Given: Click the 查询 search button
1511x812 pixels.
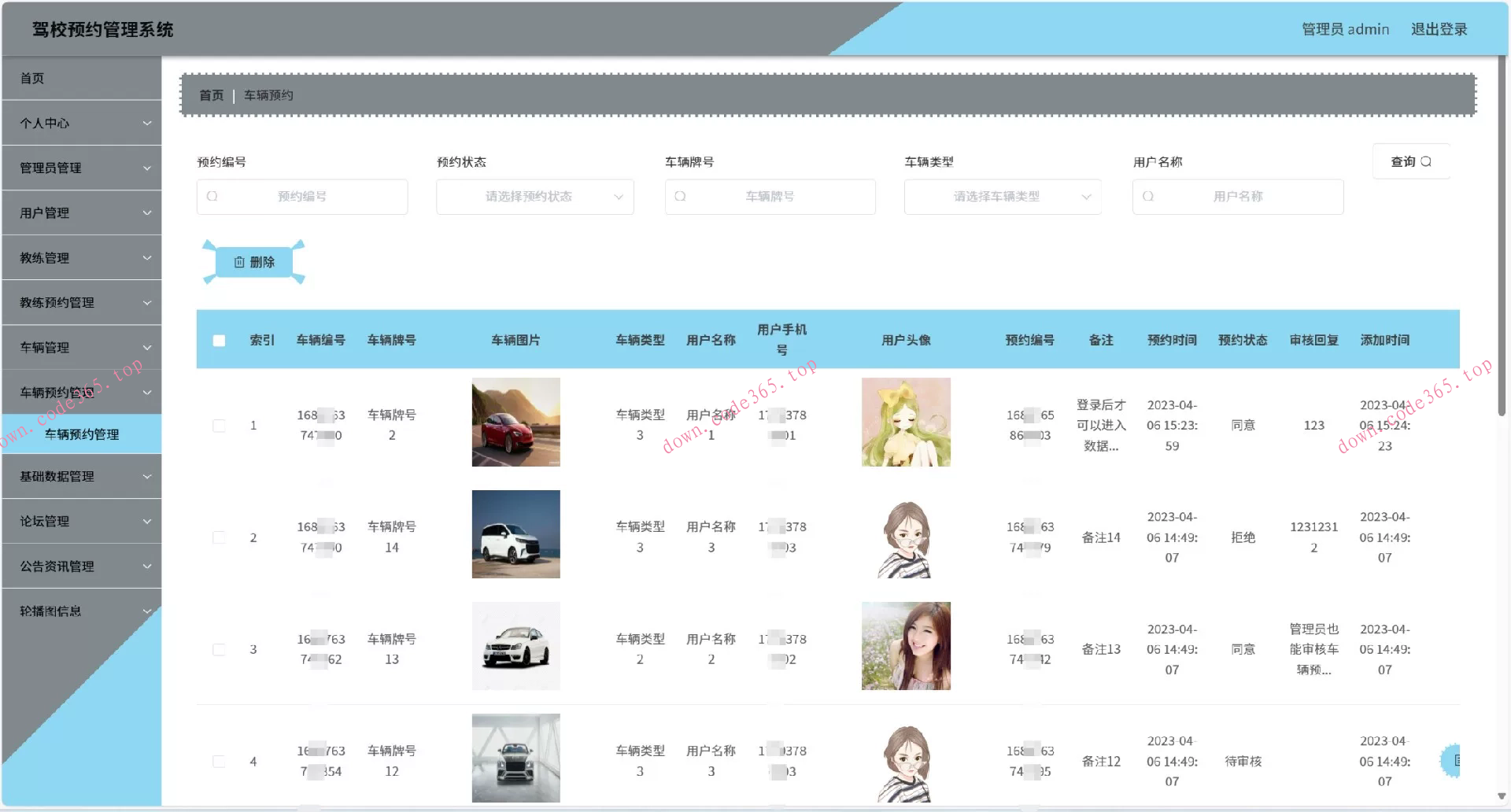Looking at the screenshot, I should pyautogui.click(x=1411, y=161).
